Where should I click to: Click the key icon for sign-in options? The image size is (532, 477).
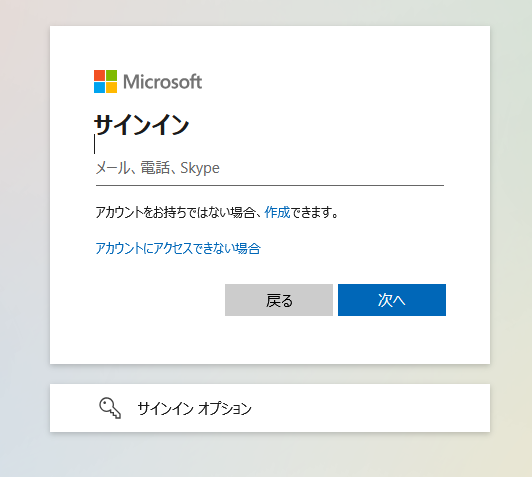[x=110, y=408]
